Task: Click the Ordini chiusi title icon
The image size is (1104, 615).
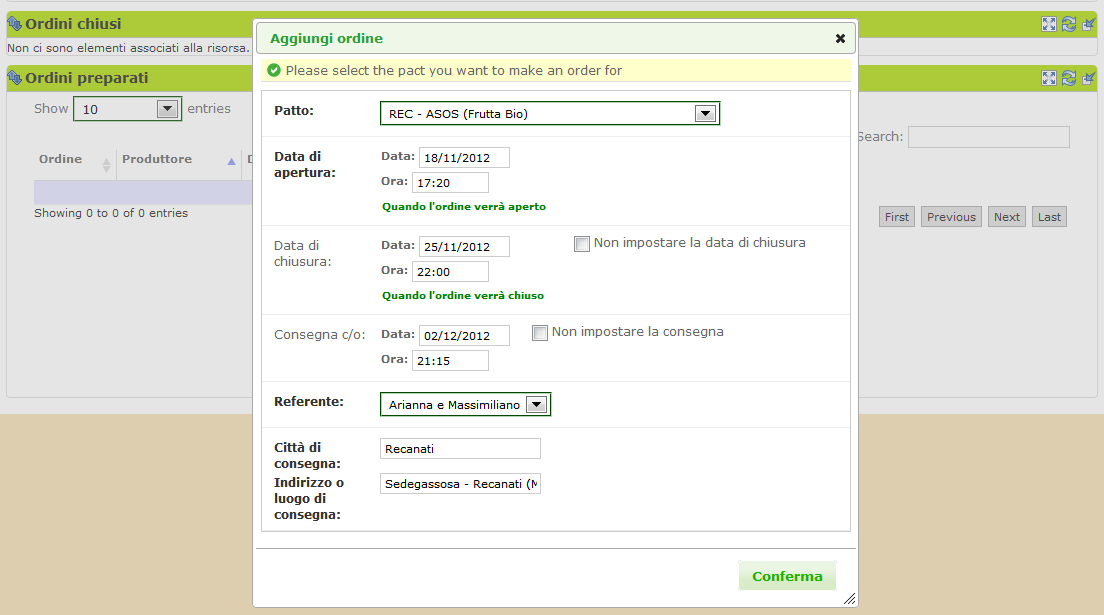Action: coord(15,24)
